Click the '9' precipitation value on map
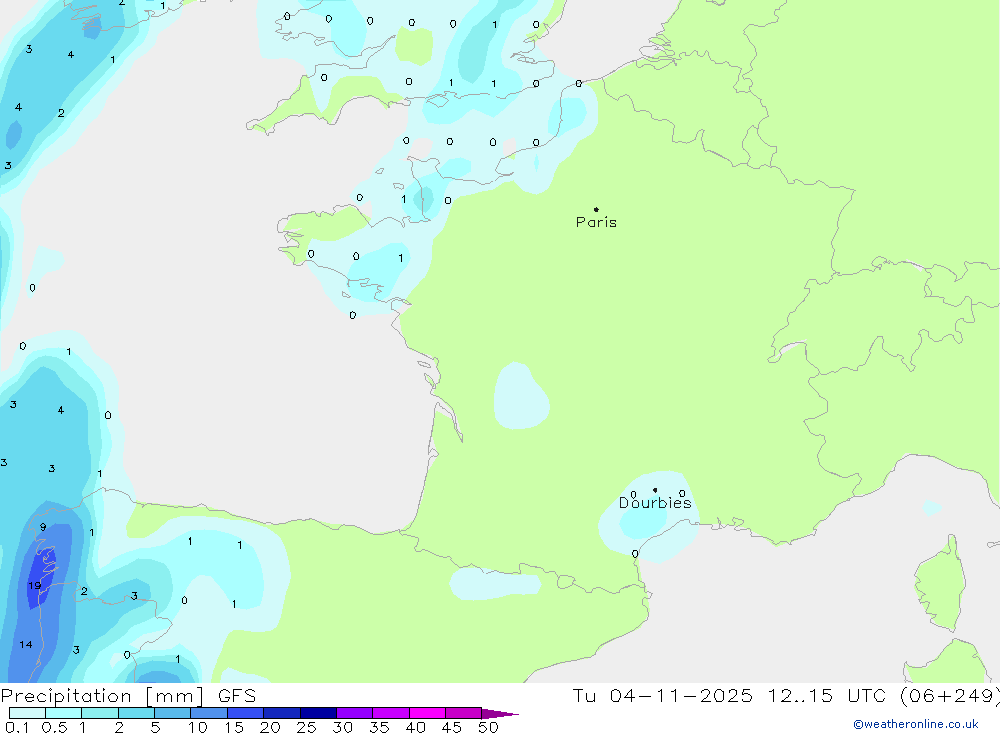 (43, 527)
